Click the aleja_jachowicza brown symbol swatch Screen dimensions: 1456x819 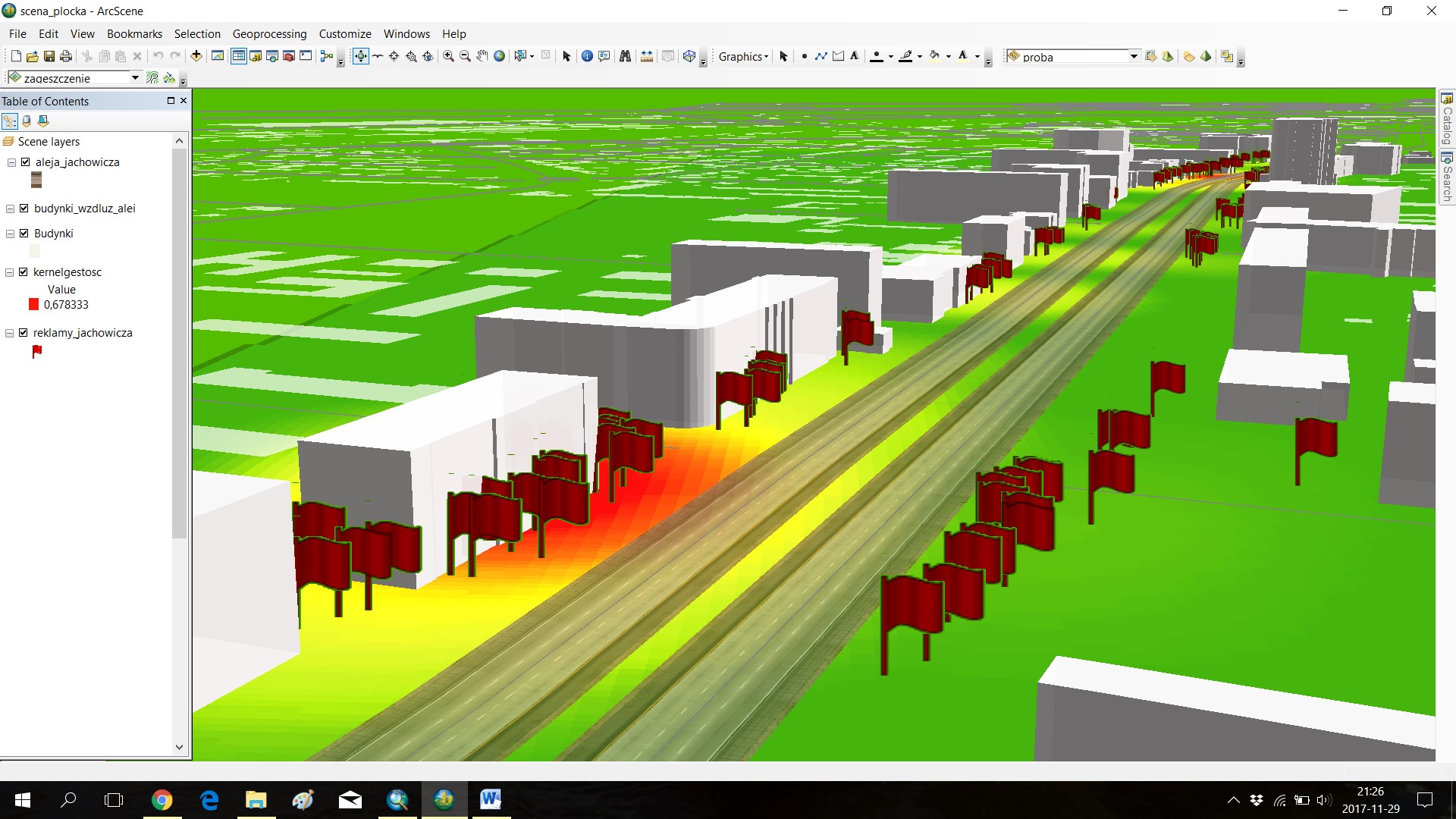coord(36,180)
